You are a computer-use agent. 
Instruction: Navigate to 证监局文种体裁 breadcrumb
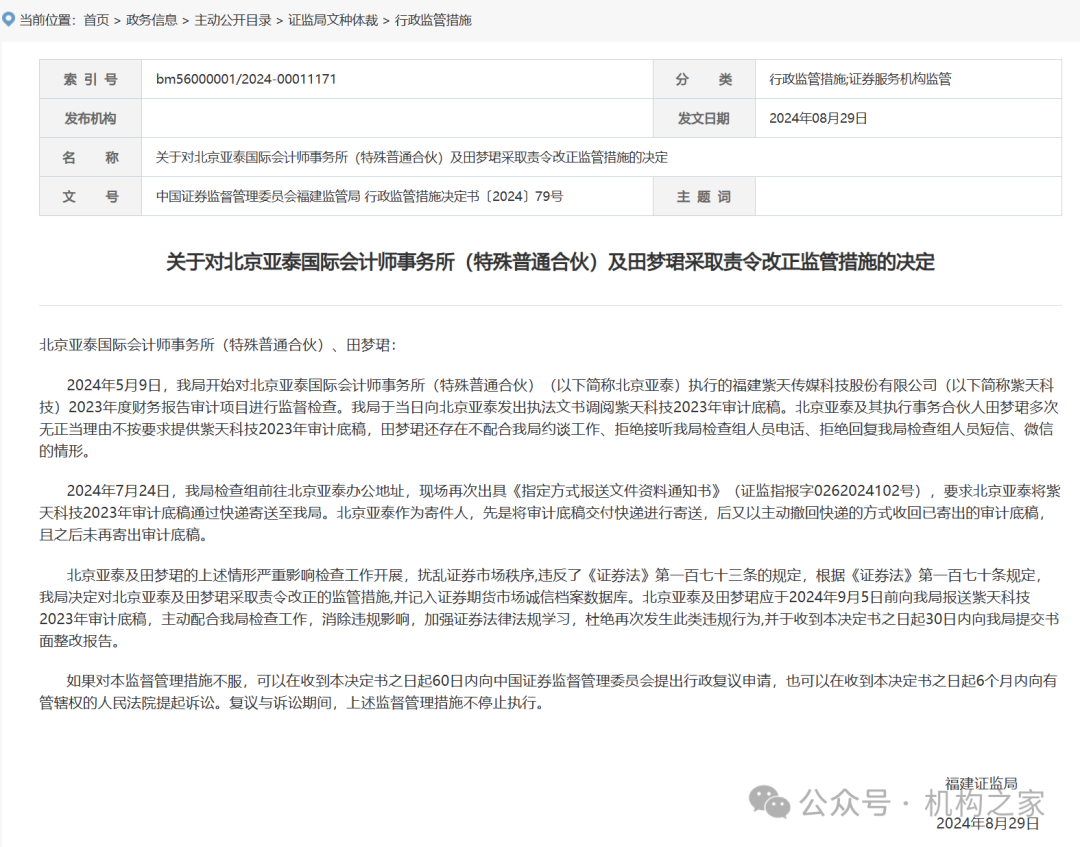(333, 20)
